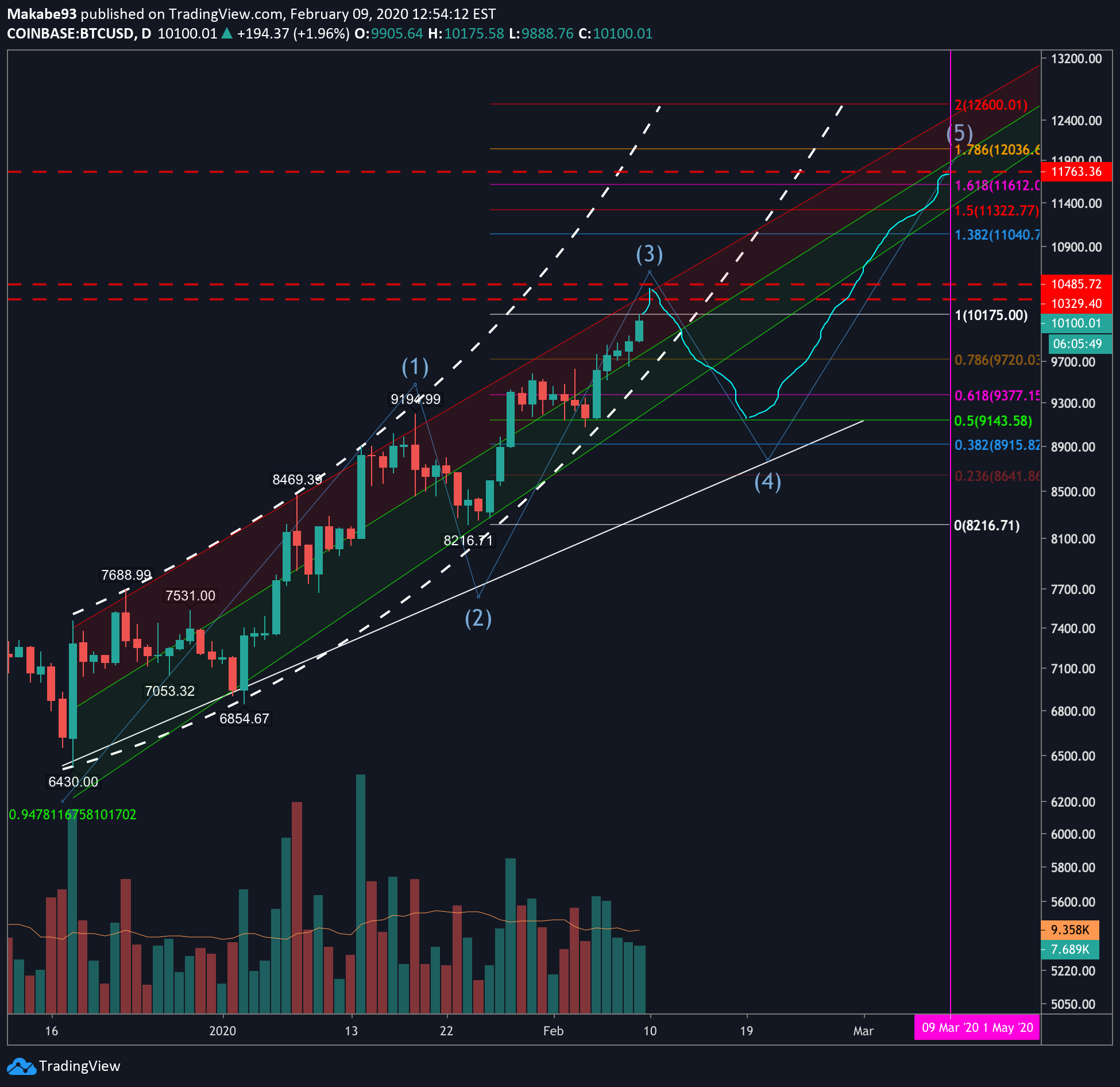Click the magenta date label 09 Mar '20
Image resolution: width=1120 pixels, height=1087 pixels.
click(x=949, y=1027)
